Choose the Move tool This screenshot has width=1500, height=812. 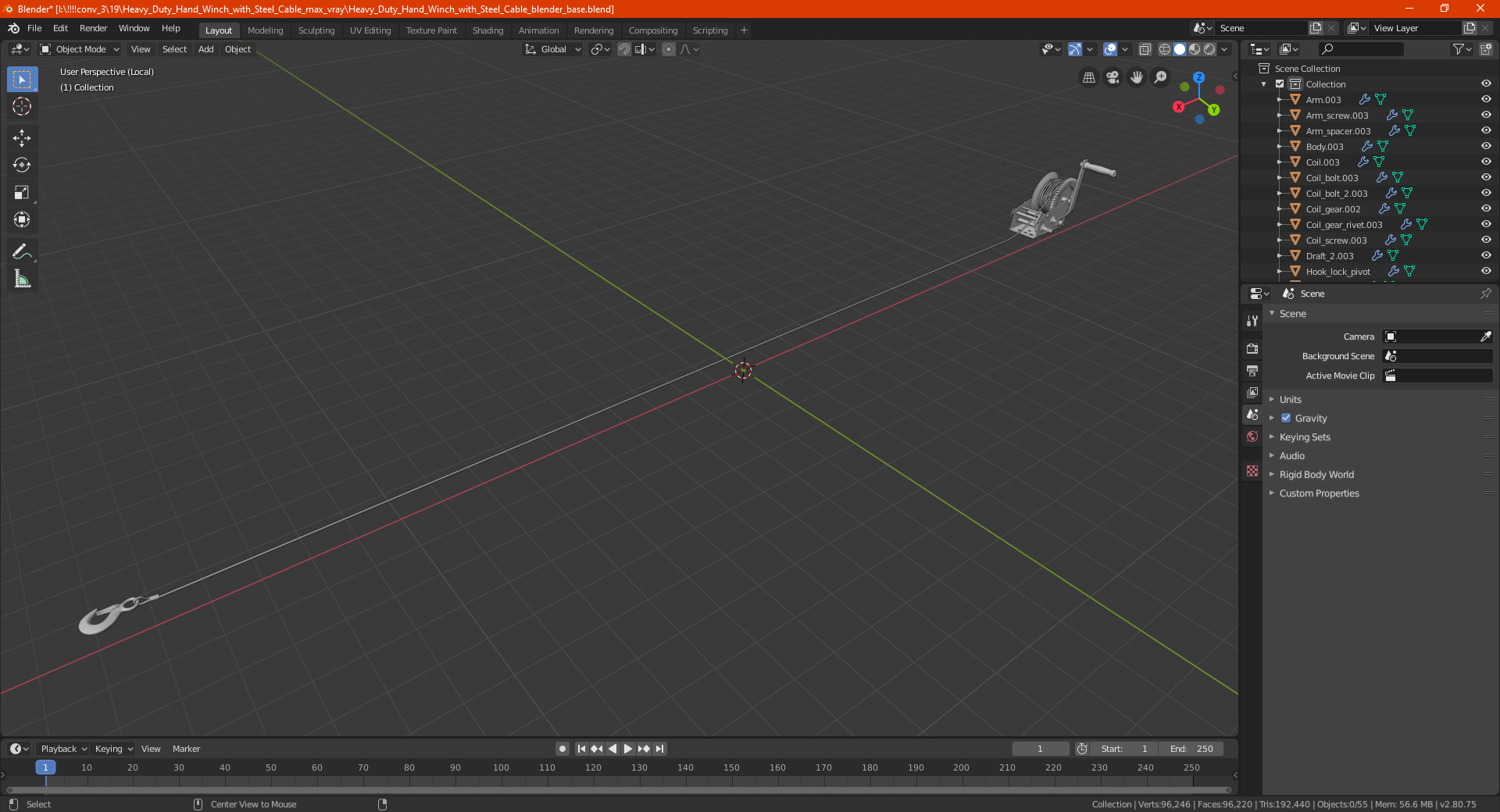(22, 138)
